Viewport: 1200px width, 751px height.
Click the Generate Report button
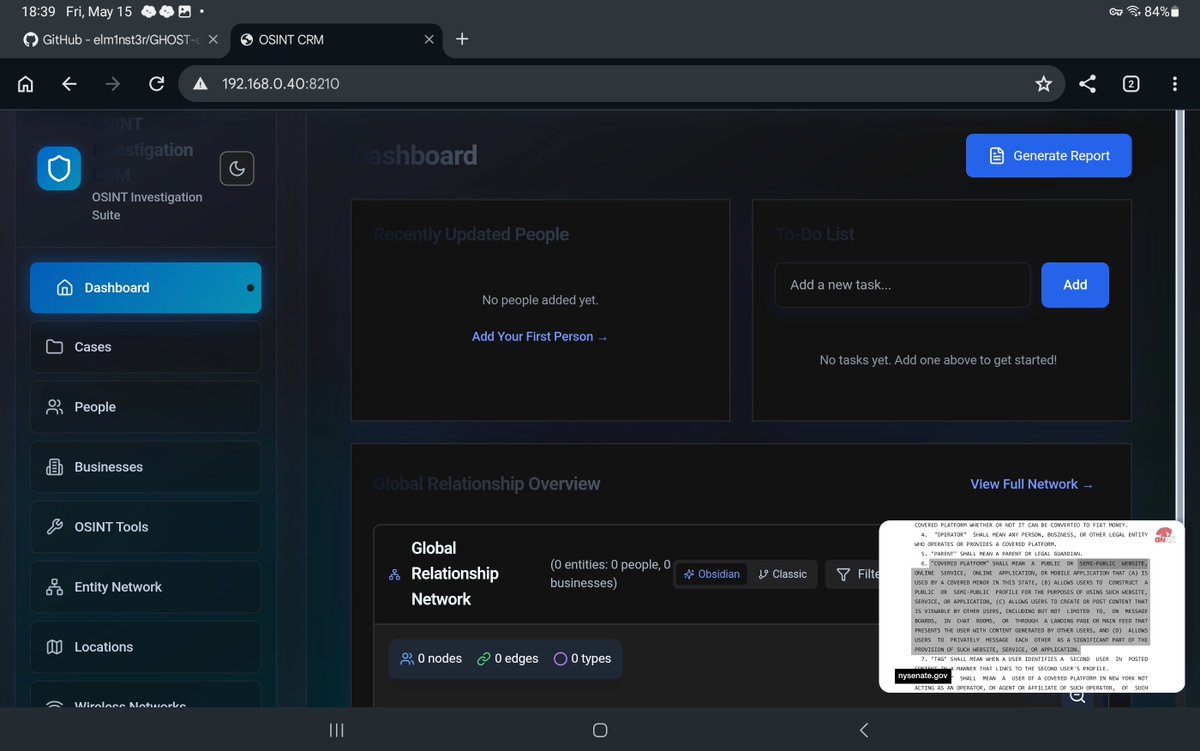(1049, 155)
